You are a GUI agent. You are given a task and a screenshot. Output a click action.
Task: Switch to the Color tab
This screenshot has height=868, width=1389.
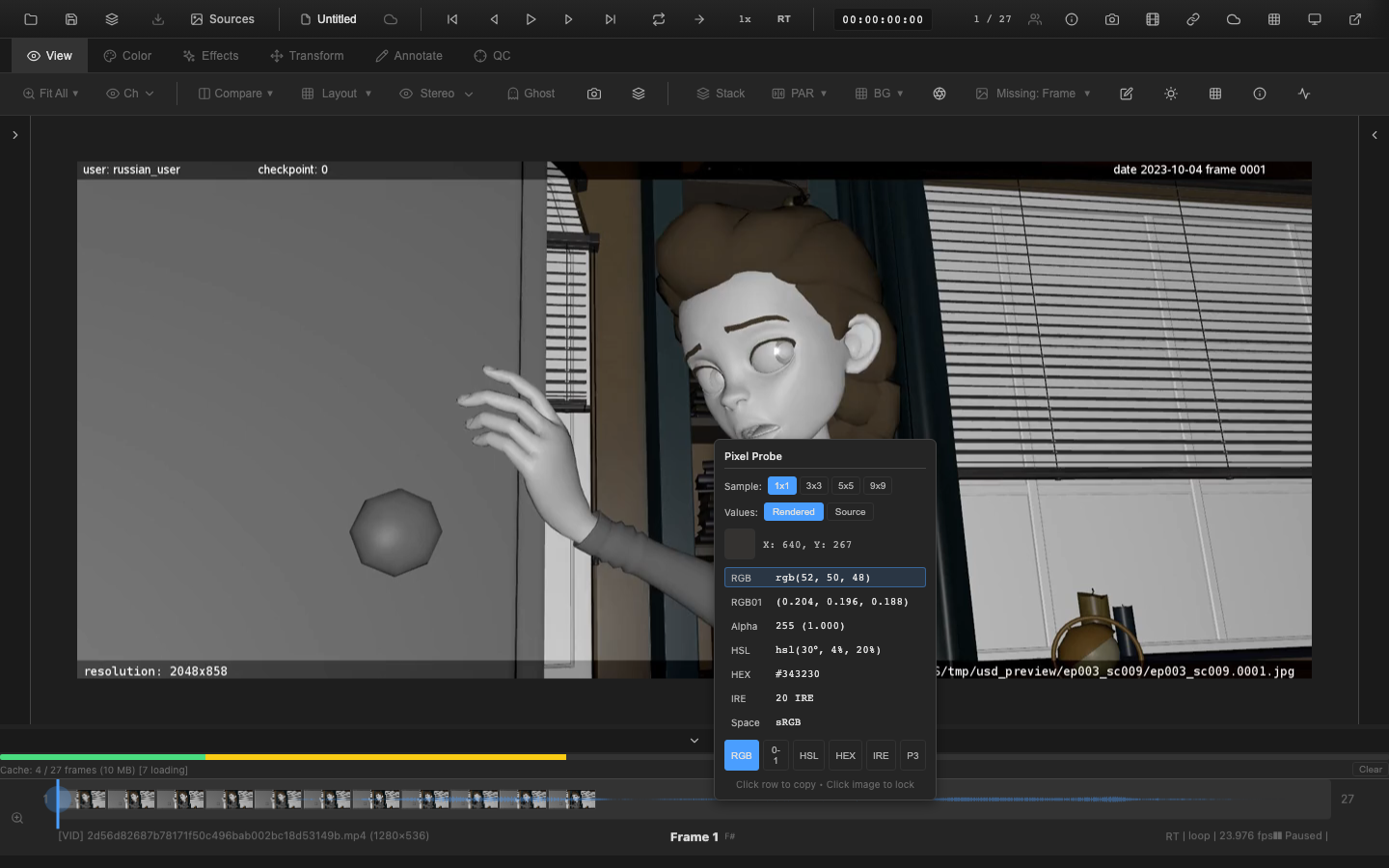(x=127, y=56)
